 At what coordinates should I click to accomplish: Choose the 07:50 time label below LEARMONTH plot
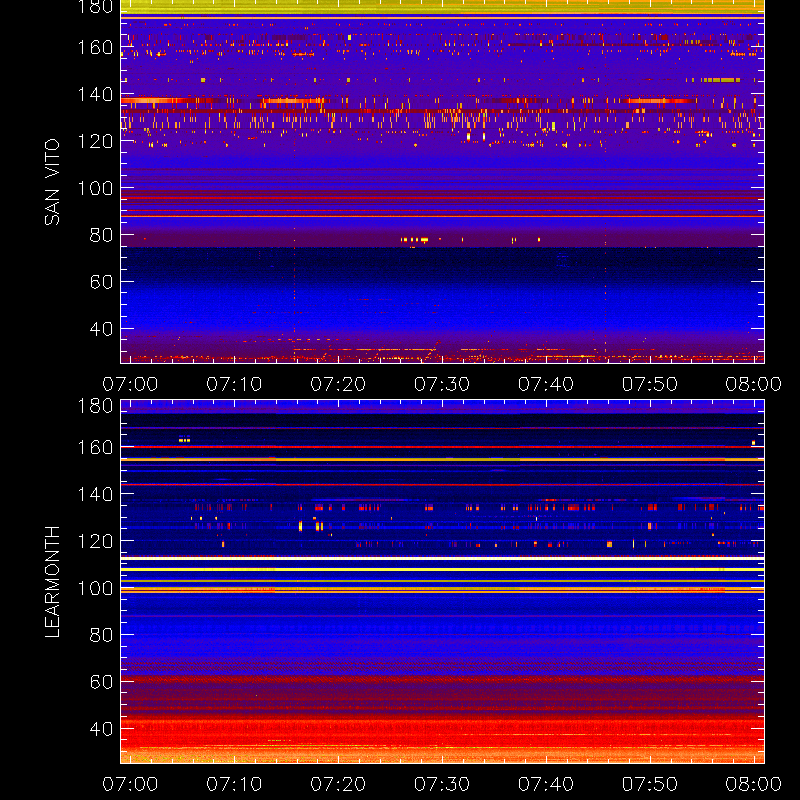coord(650,784)
